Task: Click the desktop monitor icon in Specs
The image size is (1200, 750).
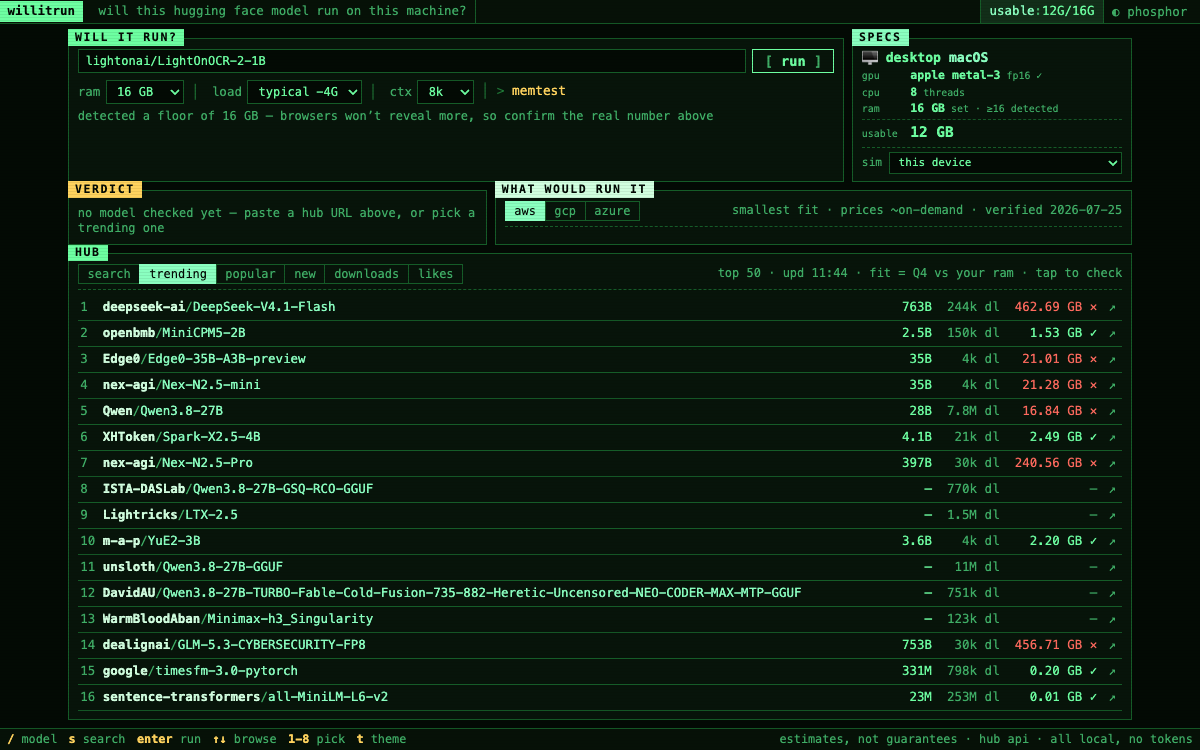Action: tap(870, 58)
